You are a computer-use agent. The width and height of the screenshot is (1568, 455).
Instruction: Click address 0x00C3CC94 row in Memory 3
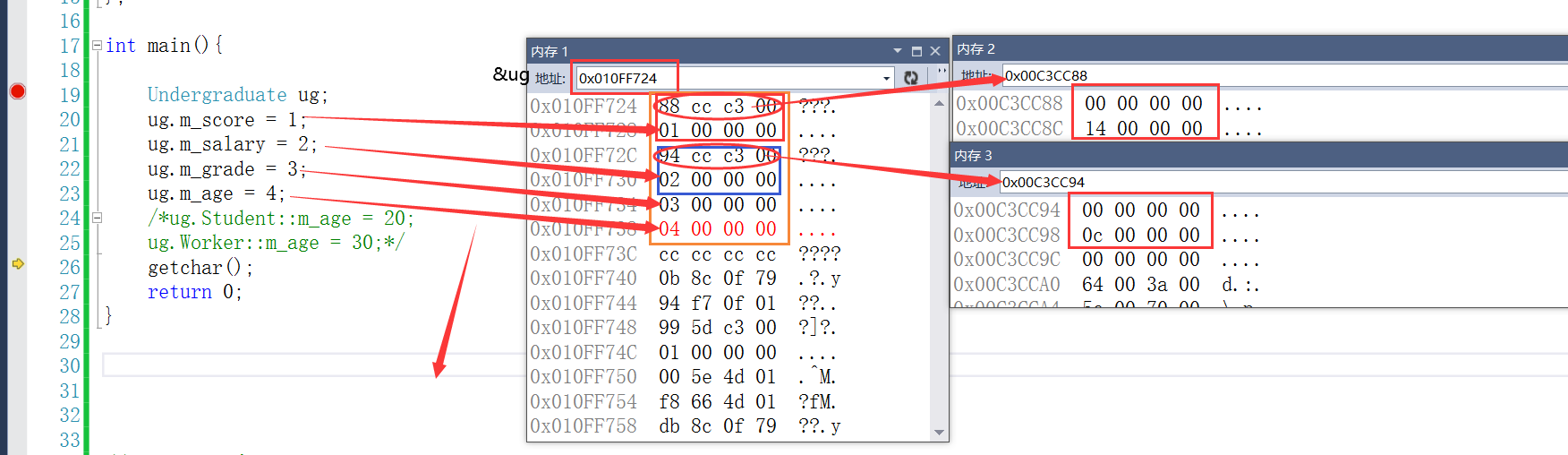1007,210
